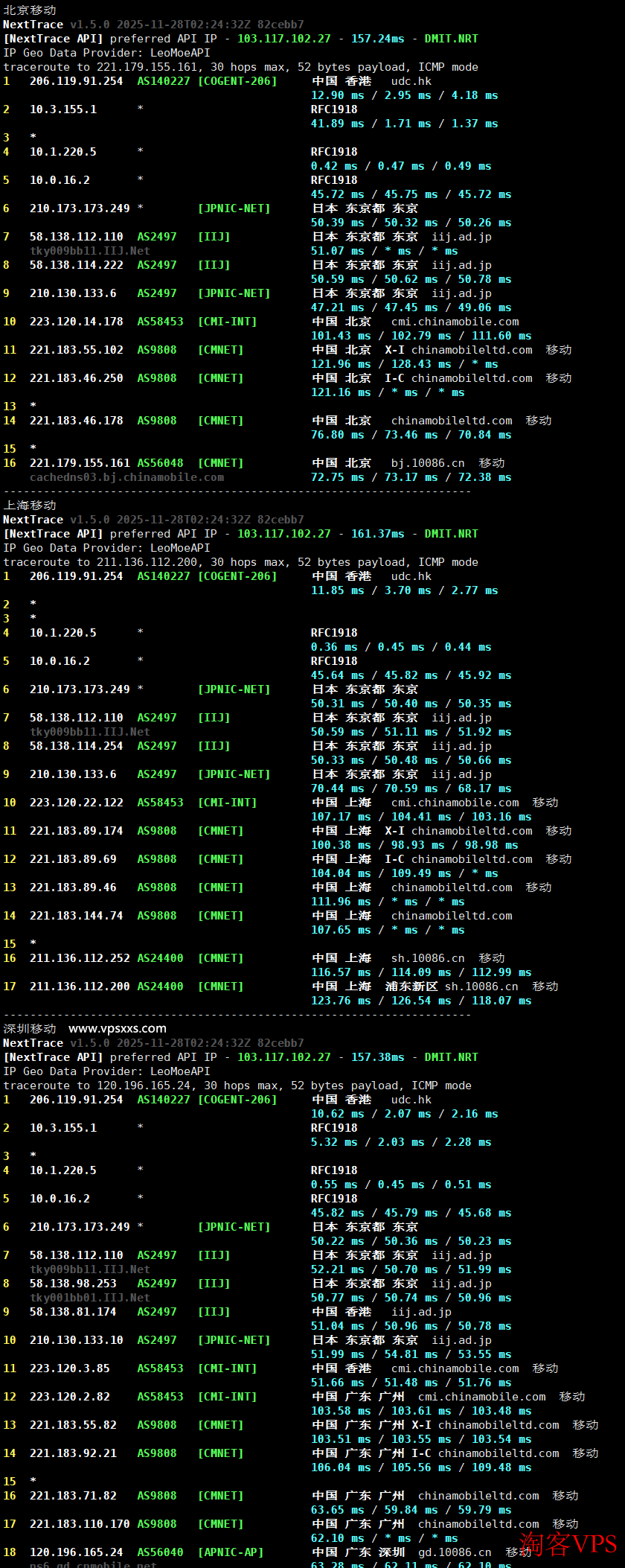Image resolution: width=625 pixels, height=1568 pixels.
Task: Click hop IP address 223.120.2.82
Action: click(x=69, y=1397)
